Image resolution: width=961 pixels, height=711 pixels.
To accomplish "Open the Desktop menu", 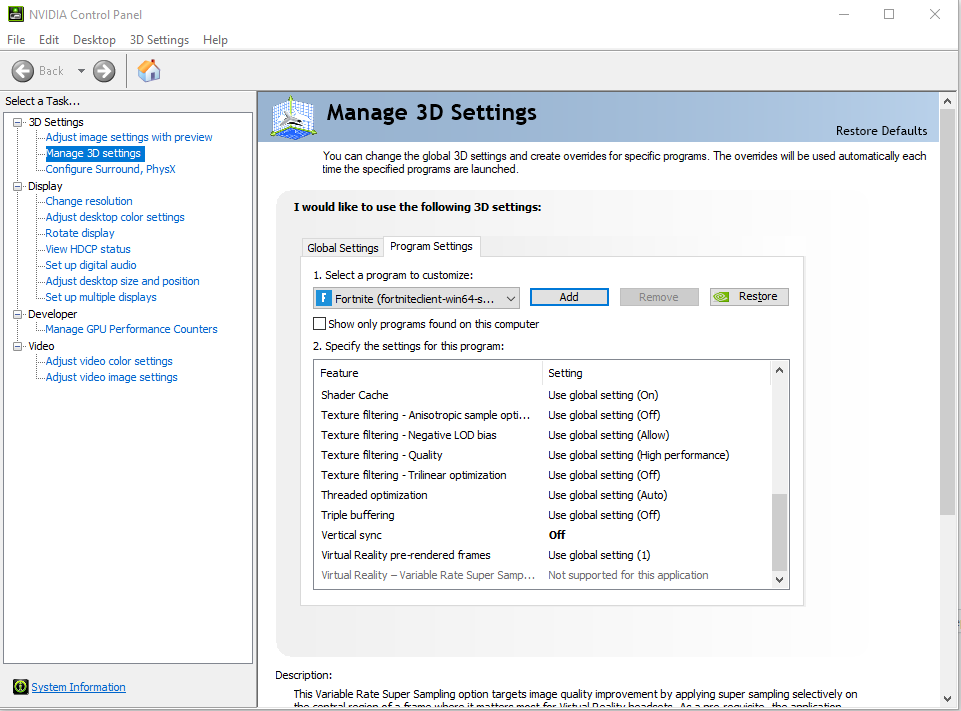I will [94, 40].
